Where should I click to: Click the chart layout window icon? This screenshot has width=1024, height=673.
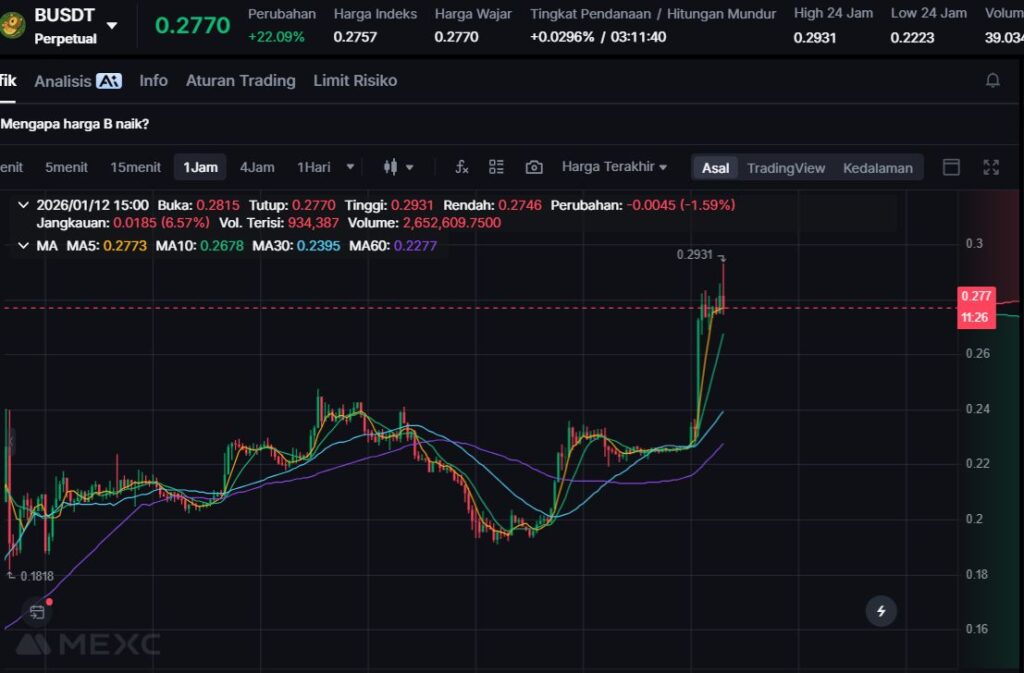[x=951, y=167]
